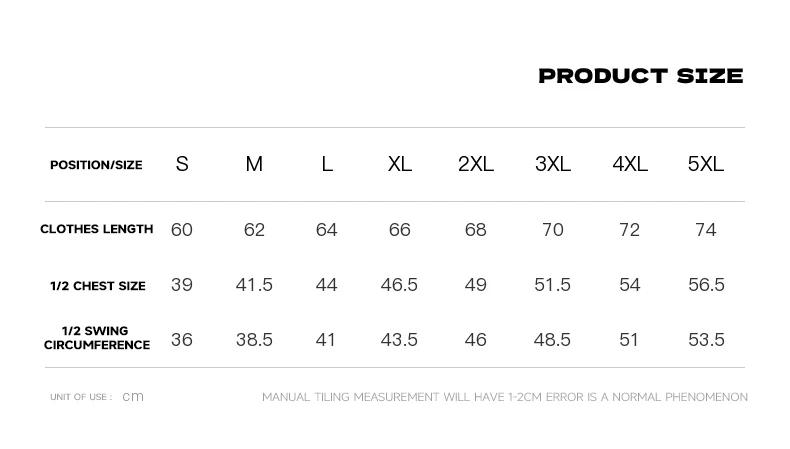Select the 1/2 CHEST SIZE row label
Screen dimensions: 790x449
tap(98, 286)
